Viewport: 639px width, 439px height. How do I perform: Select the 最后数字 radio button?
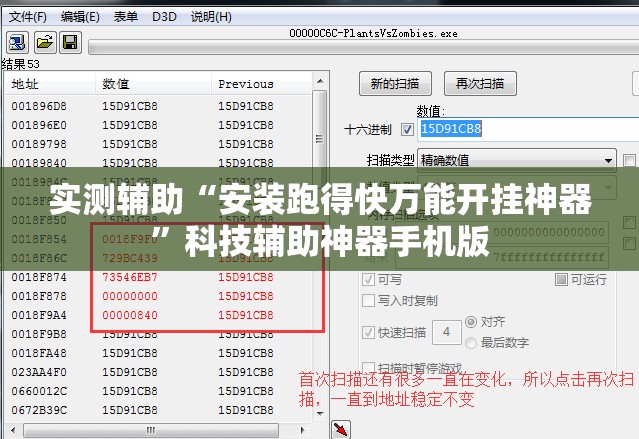471,343
